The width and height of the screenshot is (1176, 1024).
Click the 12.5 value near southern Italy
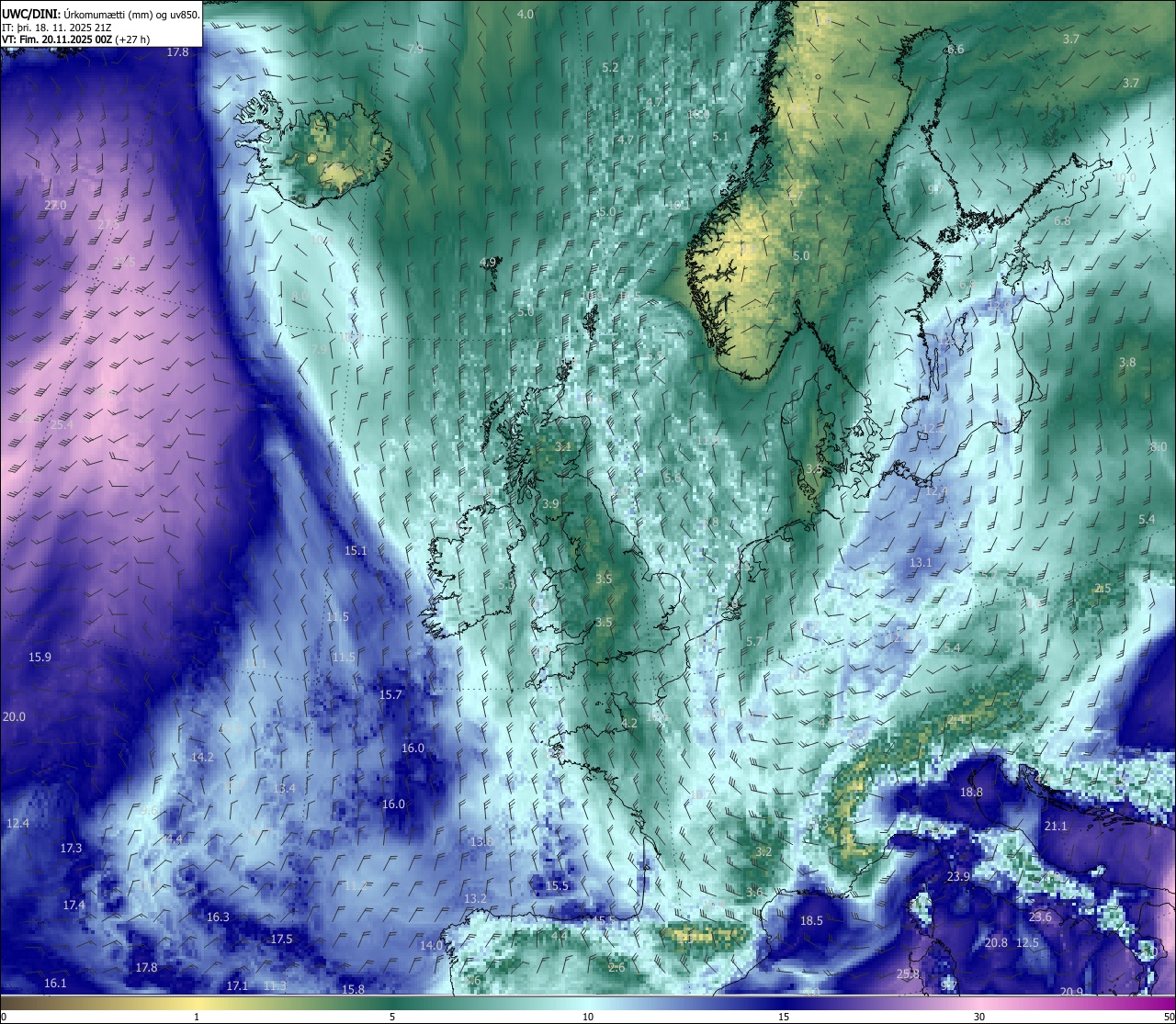tap(1027, 942)
